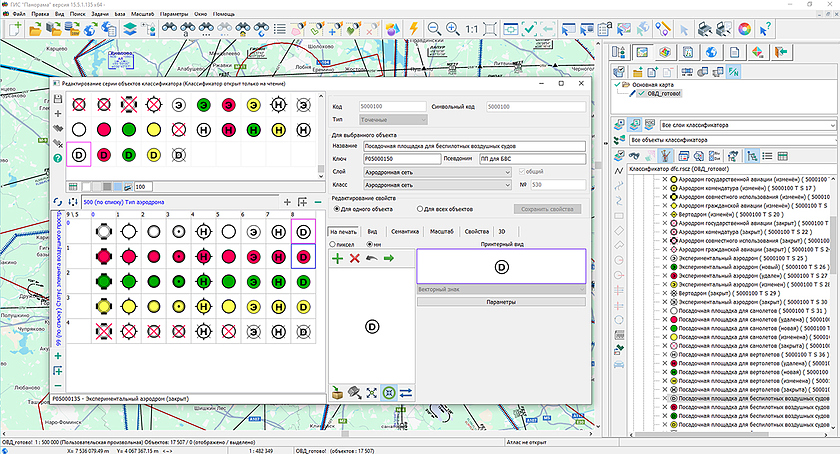Image resolution: width=840 pixels, height=454 pixels.
Task: Switch to the 'Семантика' tab
Action: pyautogui.click(x=405, y=231)
